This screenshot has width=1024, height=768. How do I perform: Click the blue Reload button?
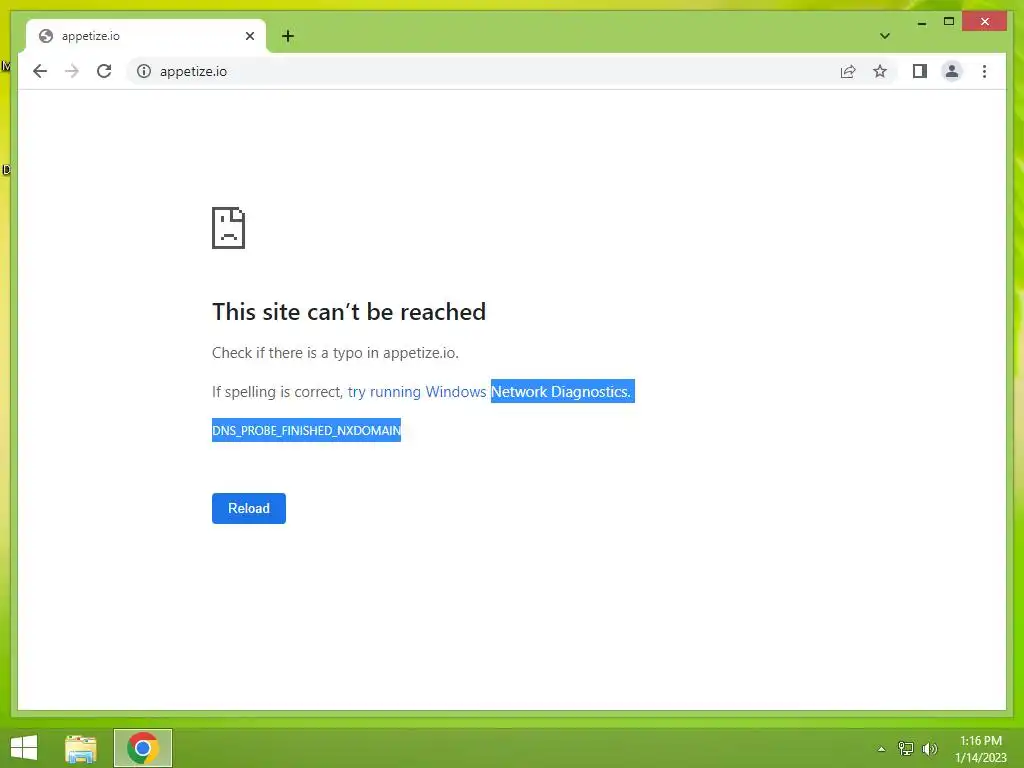pyautogui.click(x=249, y=508)
